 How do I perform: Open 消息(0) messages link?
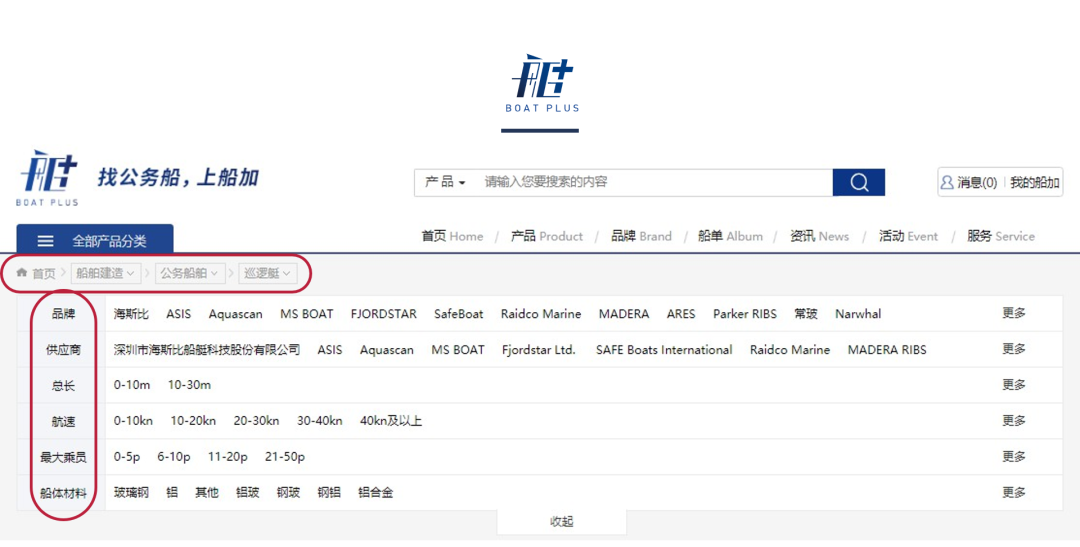[977, 183]
